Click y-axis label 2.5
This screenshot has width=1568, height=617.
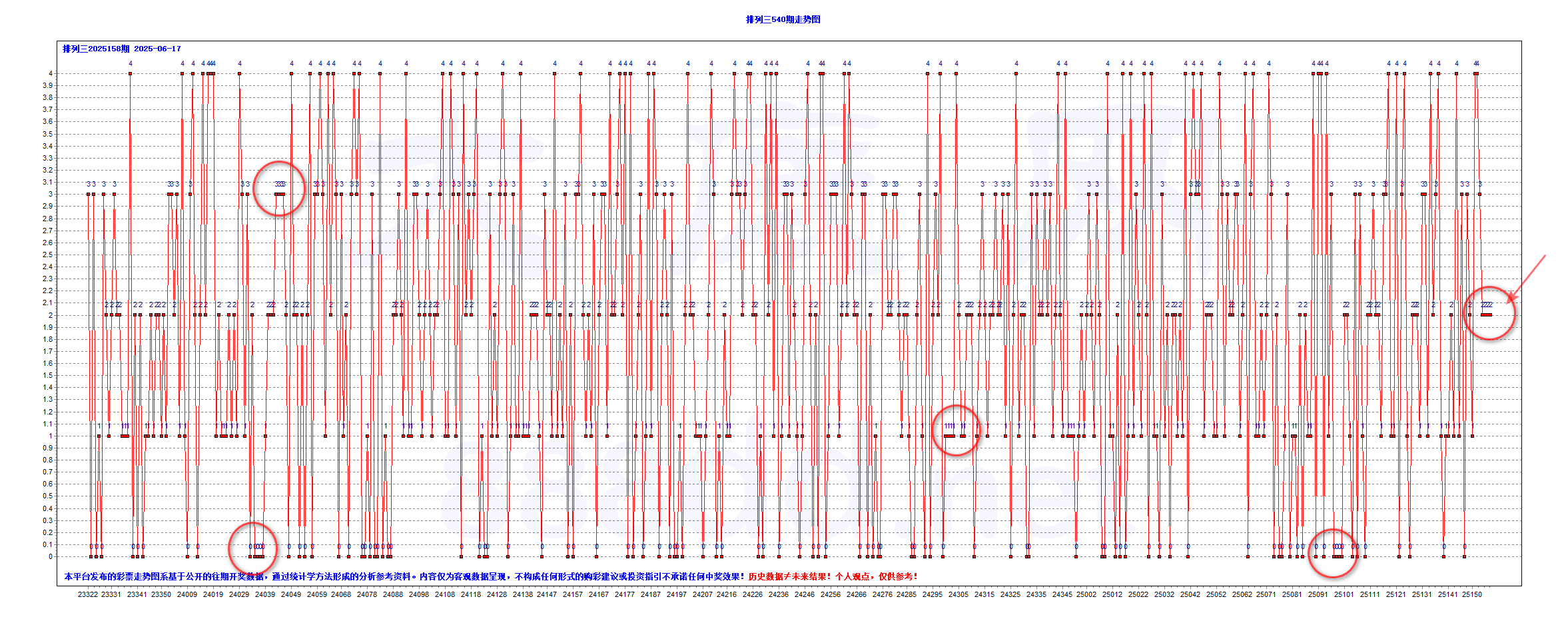coord(48,255)
